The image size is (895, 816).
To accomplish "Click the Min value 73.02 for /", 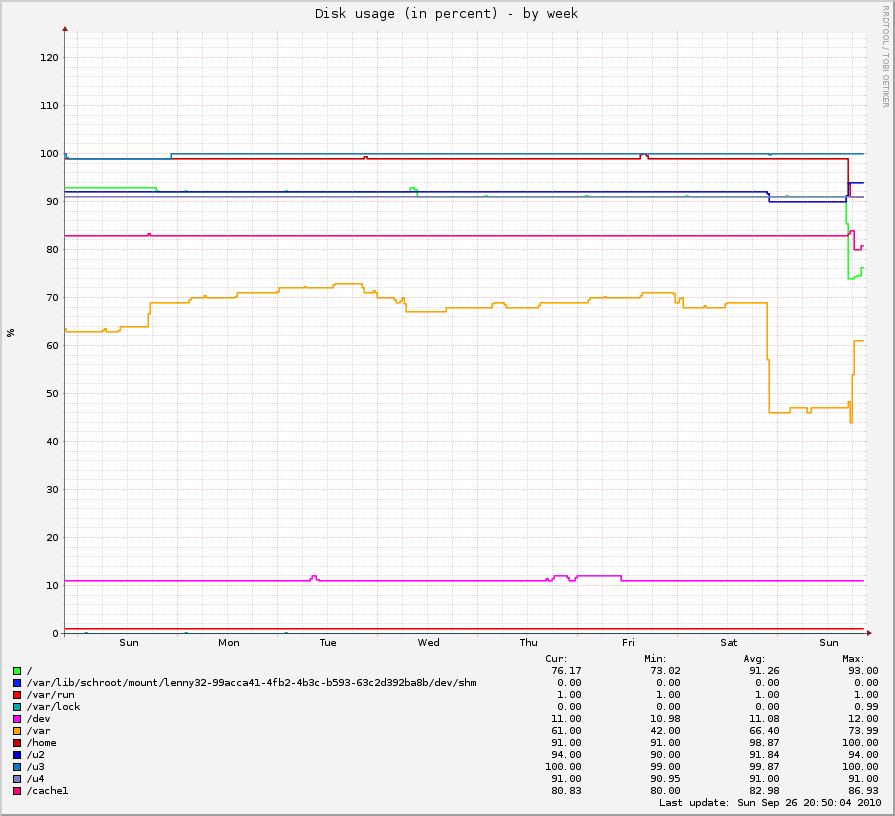I will click(x=665, y=671).
